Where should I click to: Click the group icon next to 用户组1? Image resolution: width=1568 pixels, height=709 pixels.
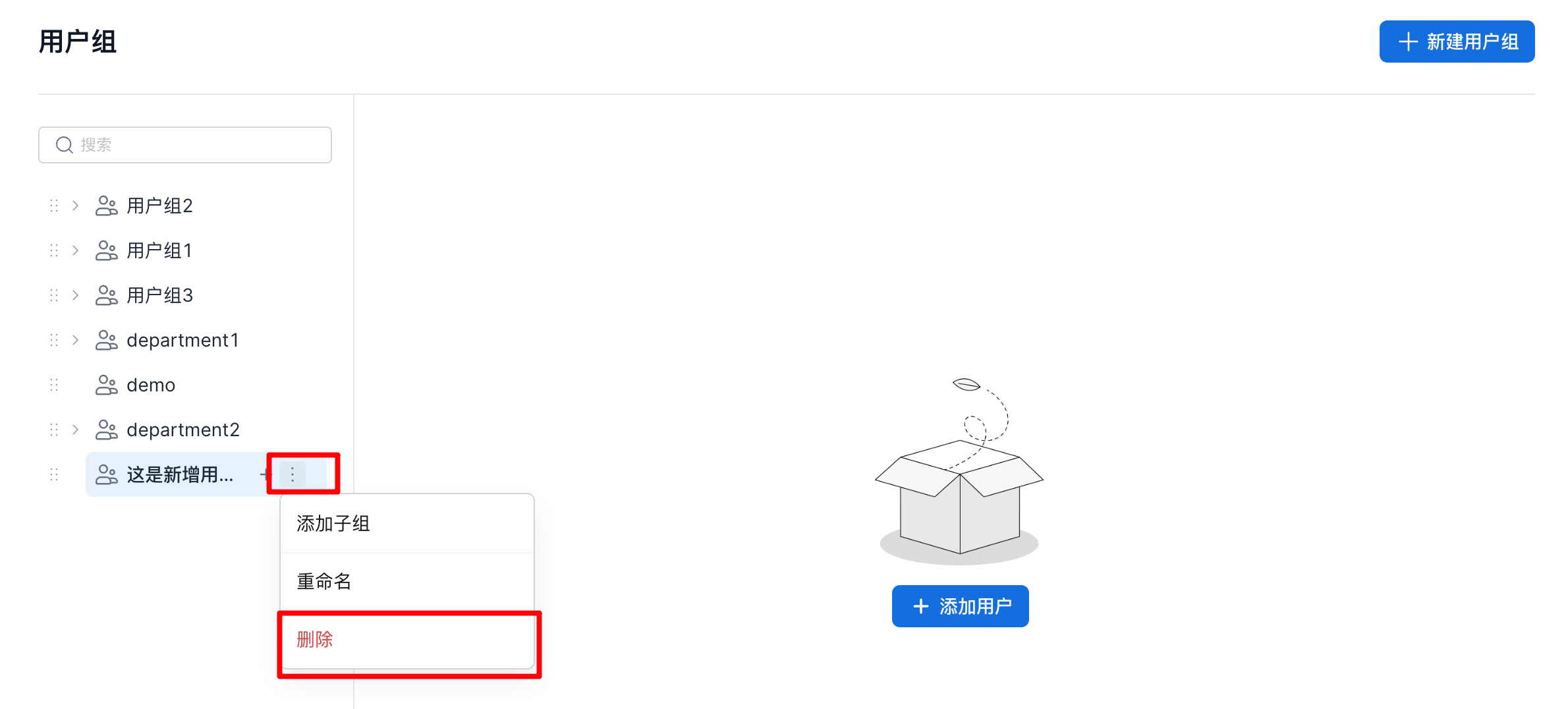(106, 250)
